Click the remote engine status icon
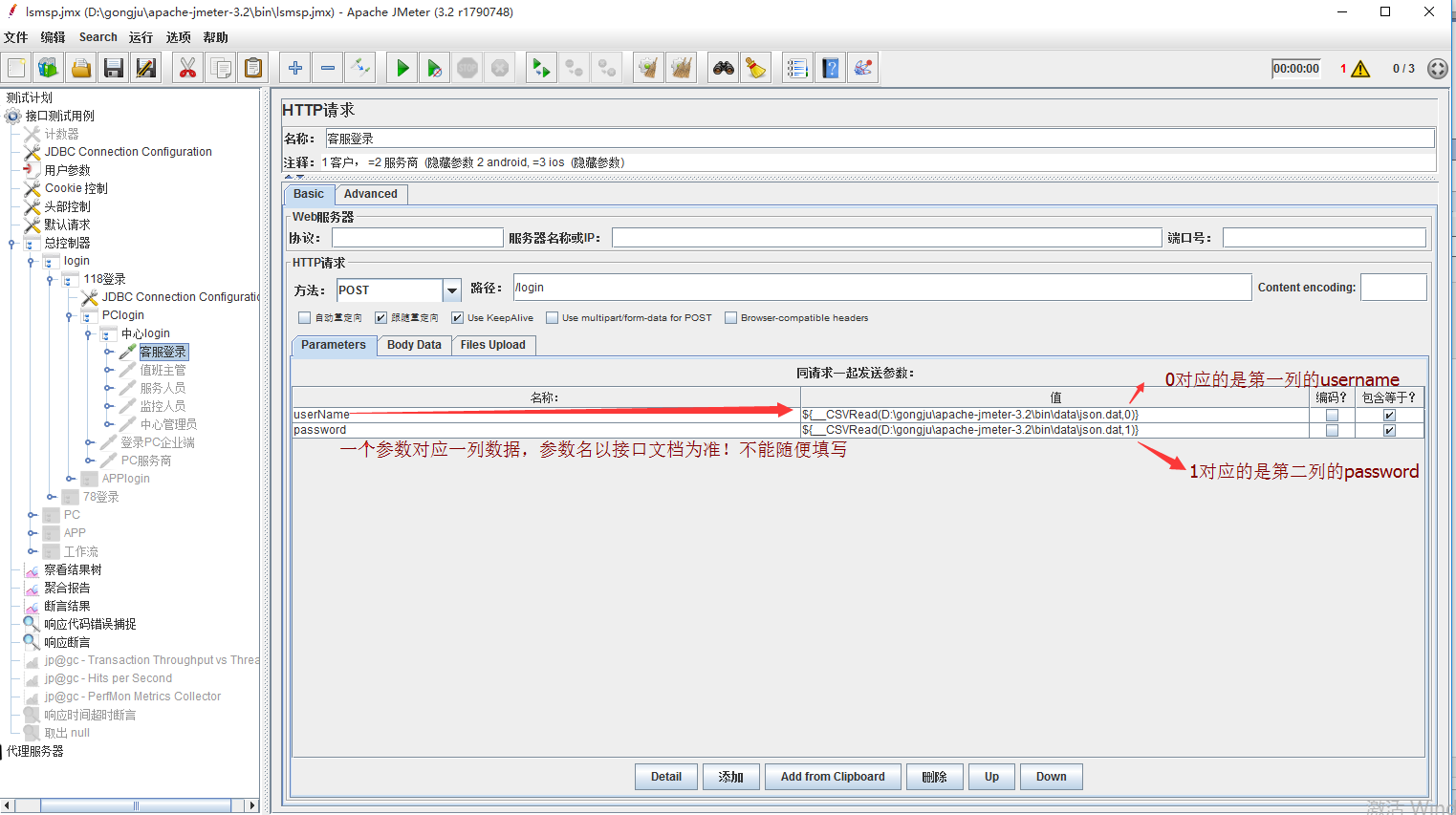 [1437, 69]
